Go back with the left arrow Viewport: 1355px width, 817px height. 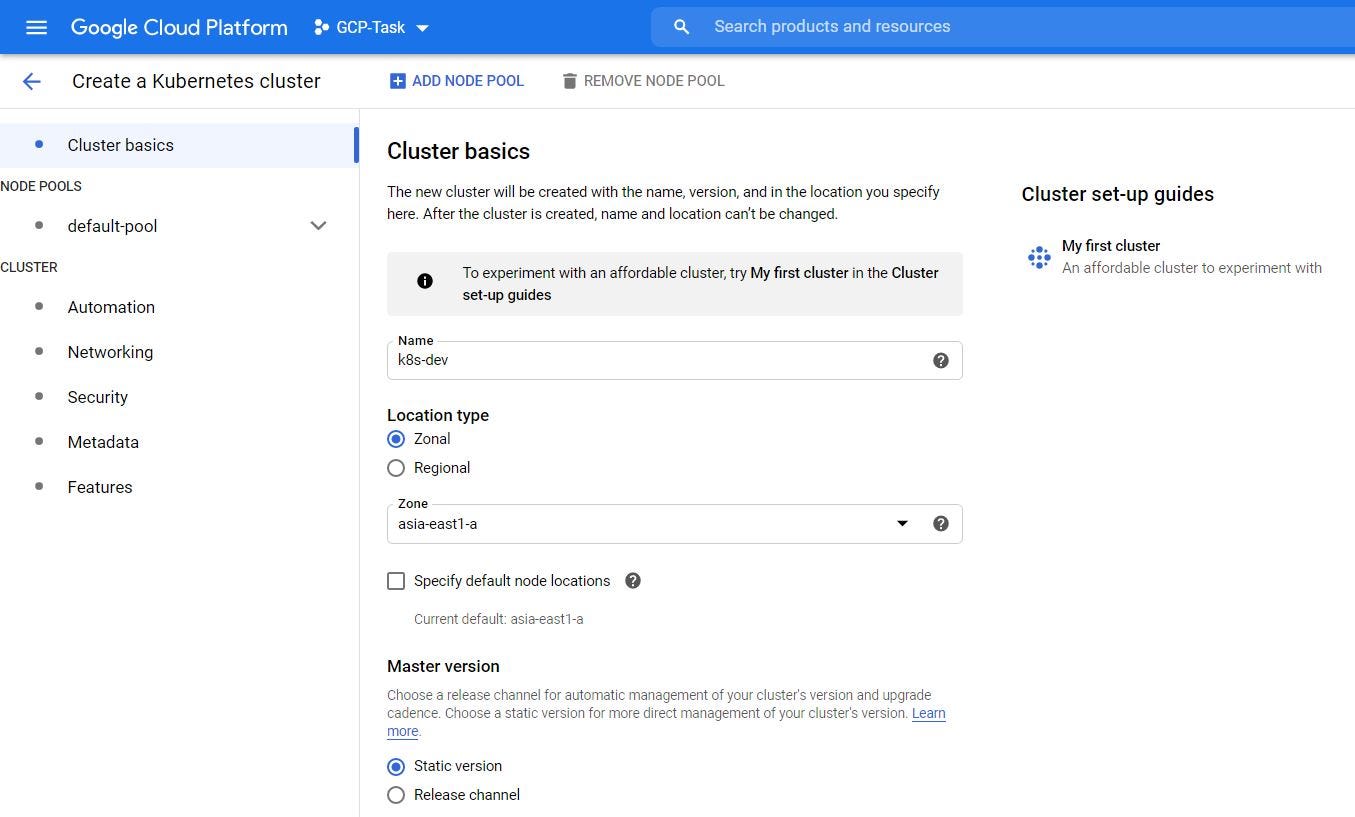[x=32, y=81]
